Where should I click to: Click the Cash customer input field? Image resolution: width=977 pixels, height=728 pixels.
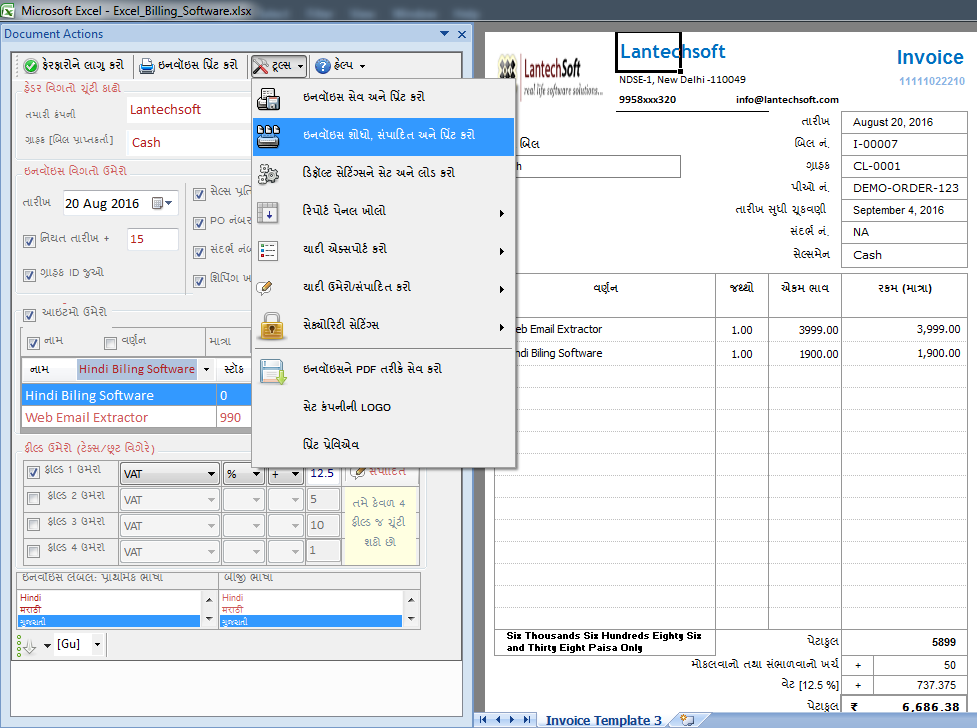(x=189, y=143)
